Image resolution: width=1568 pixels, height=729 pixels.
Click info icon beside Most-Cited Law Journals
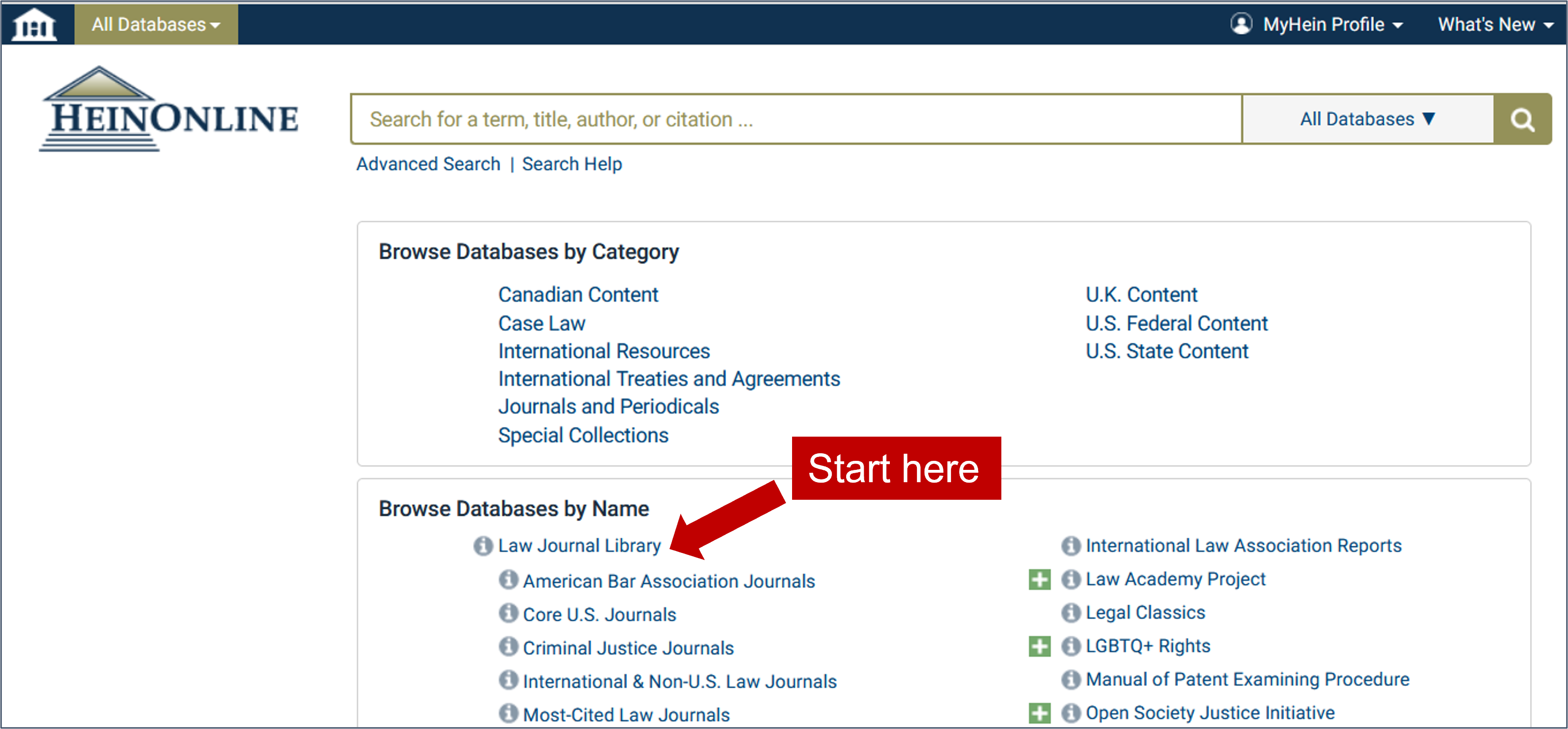tap(508, 713)
